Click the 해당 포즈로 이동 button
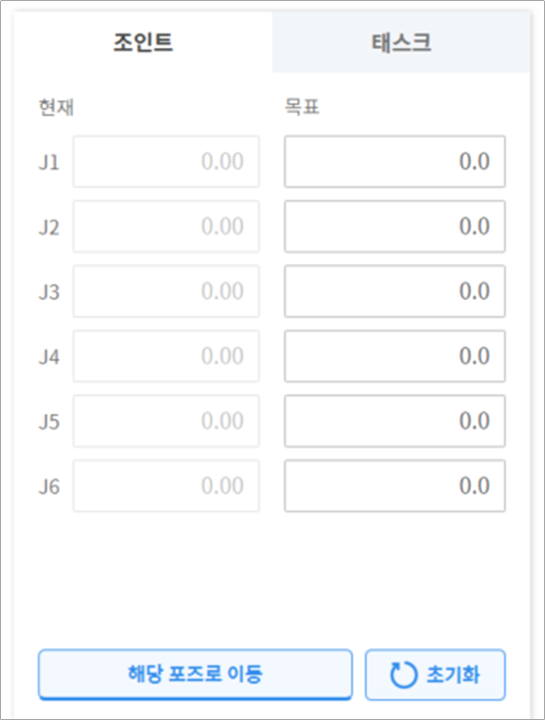 (x=195, y=674)
